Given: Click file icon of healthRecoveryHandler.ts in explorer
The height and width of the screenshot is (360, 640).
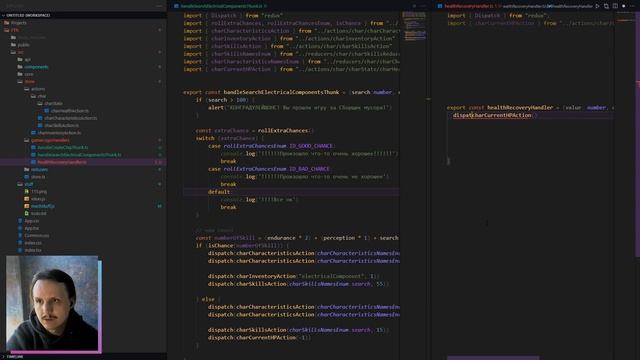Looking at the screenshot, I should [33, 162].
